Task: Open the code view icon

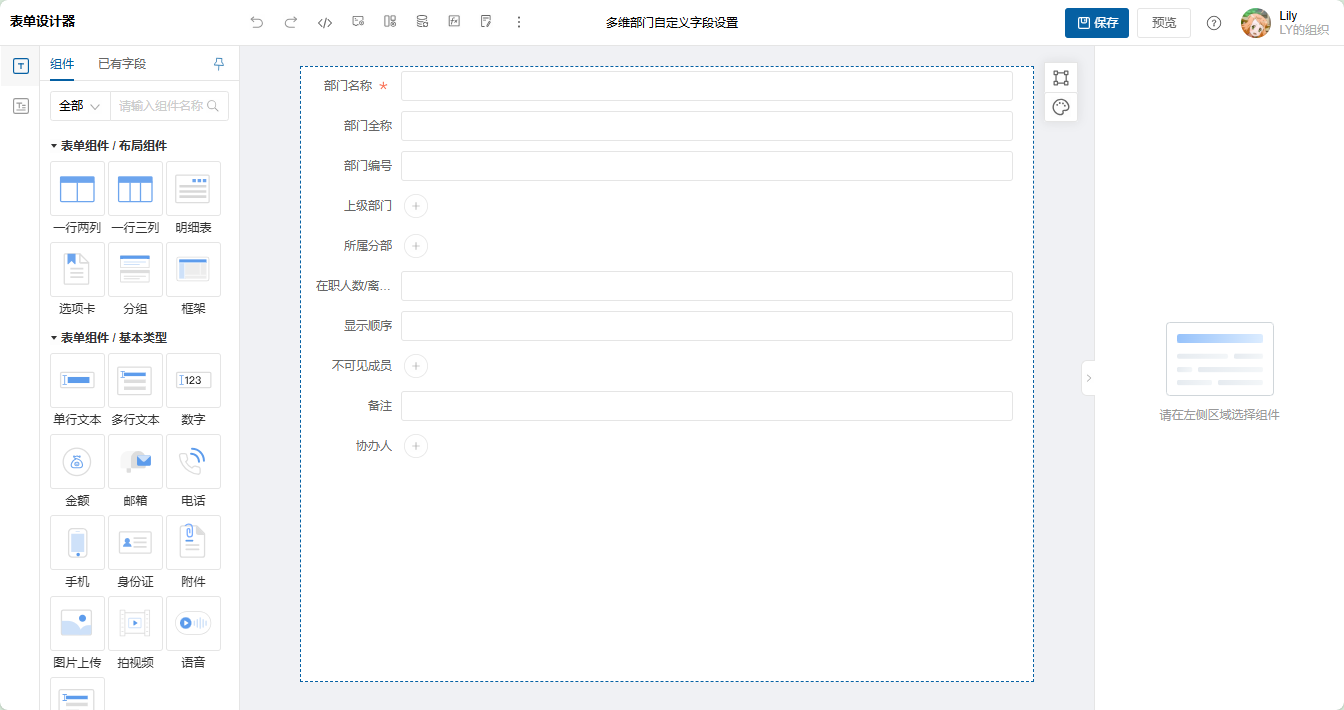Action: point(324,22)
